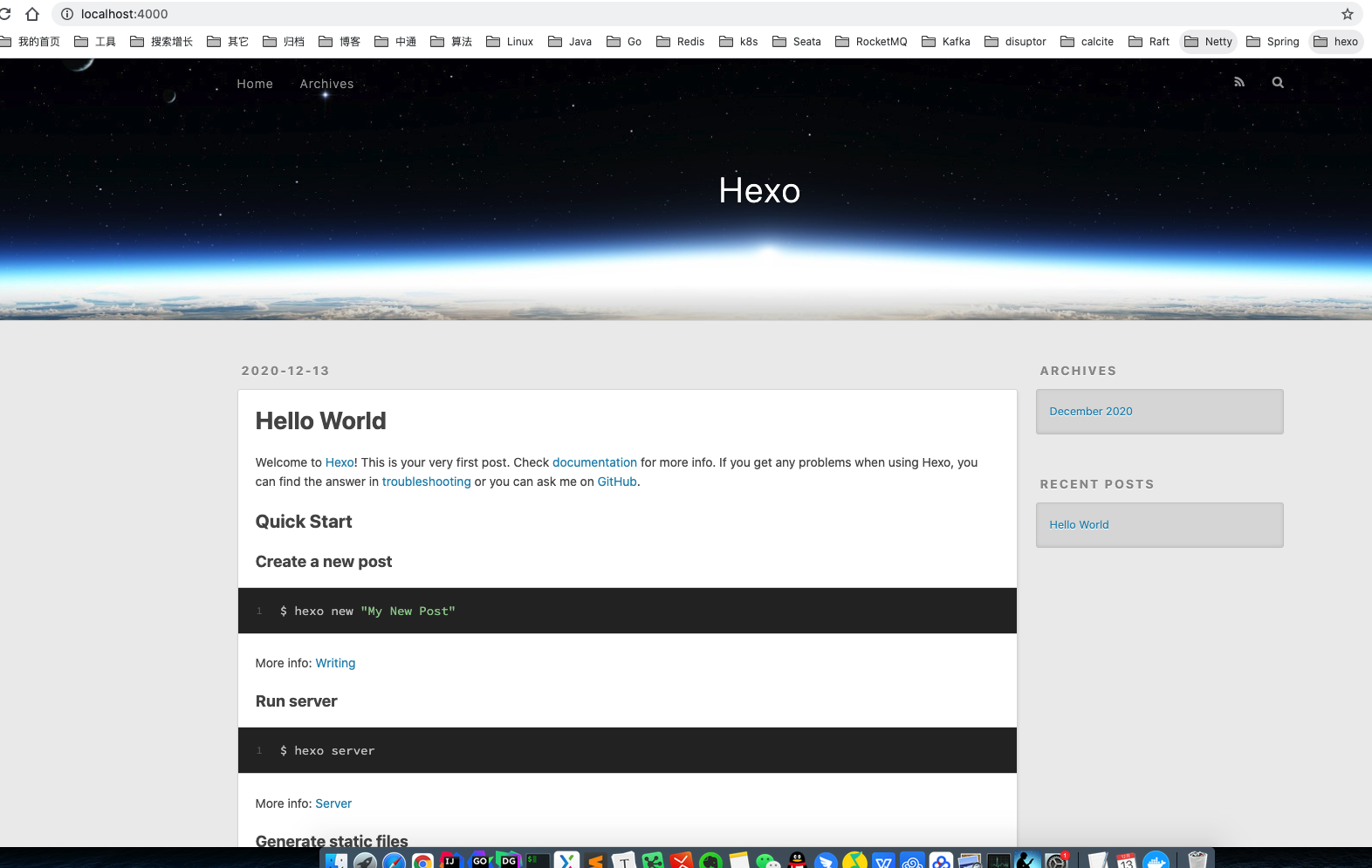Reload the page with the refresh icon
Viewport: 1372px width, 868px height.
(4, 14)
